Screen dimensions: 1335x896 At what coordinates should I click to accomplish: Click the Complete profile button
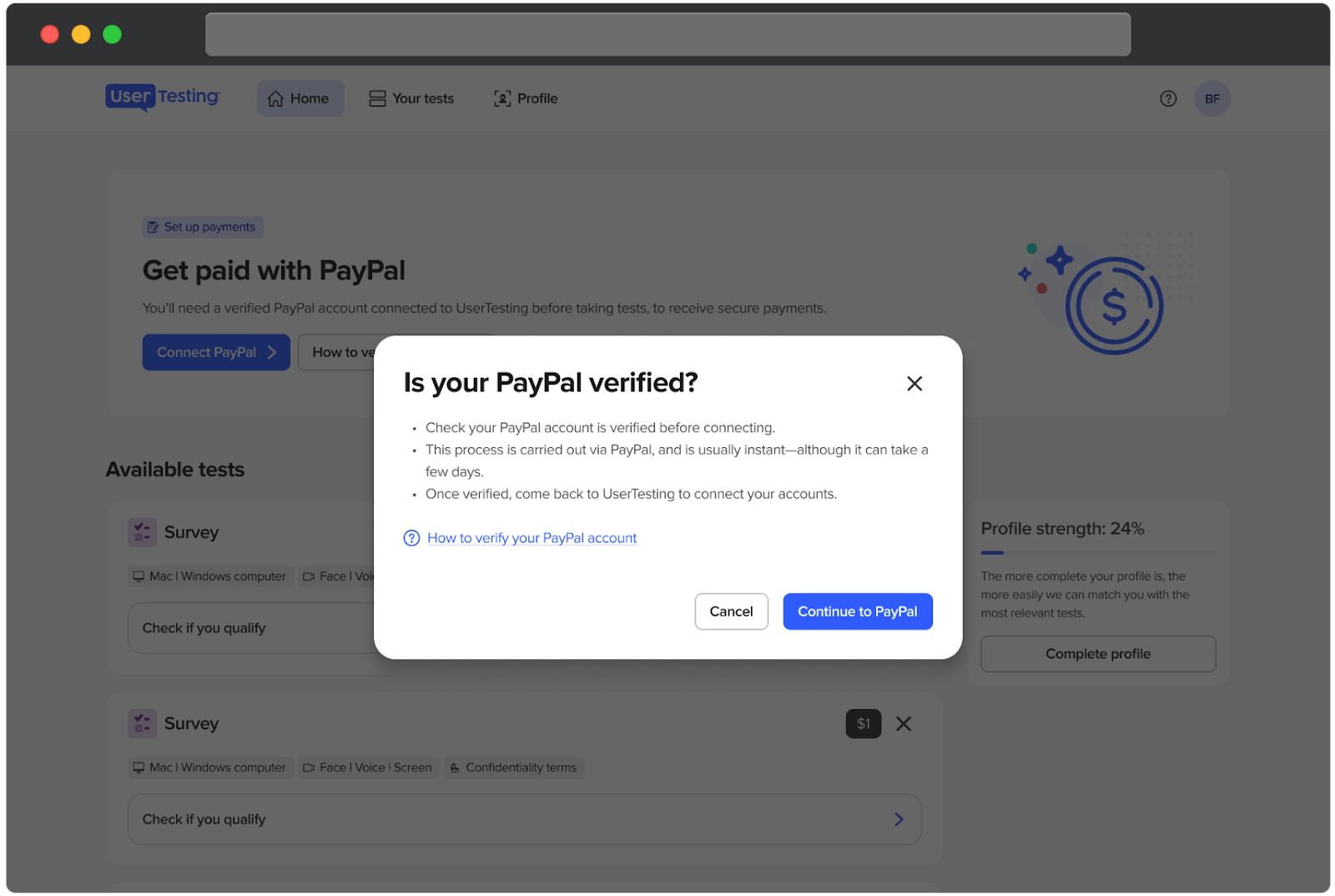(1098, 654)
